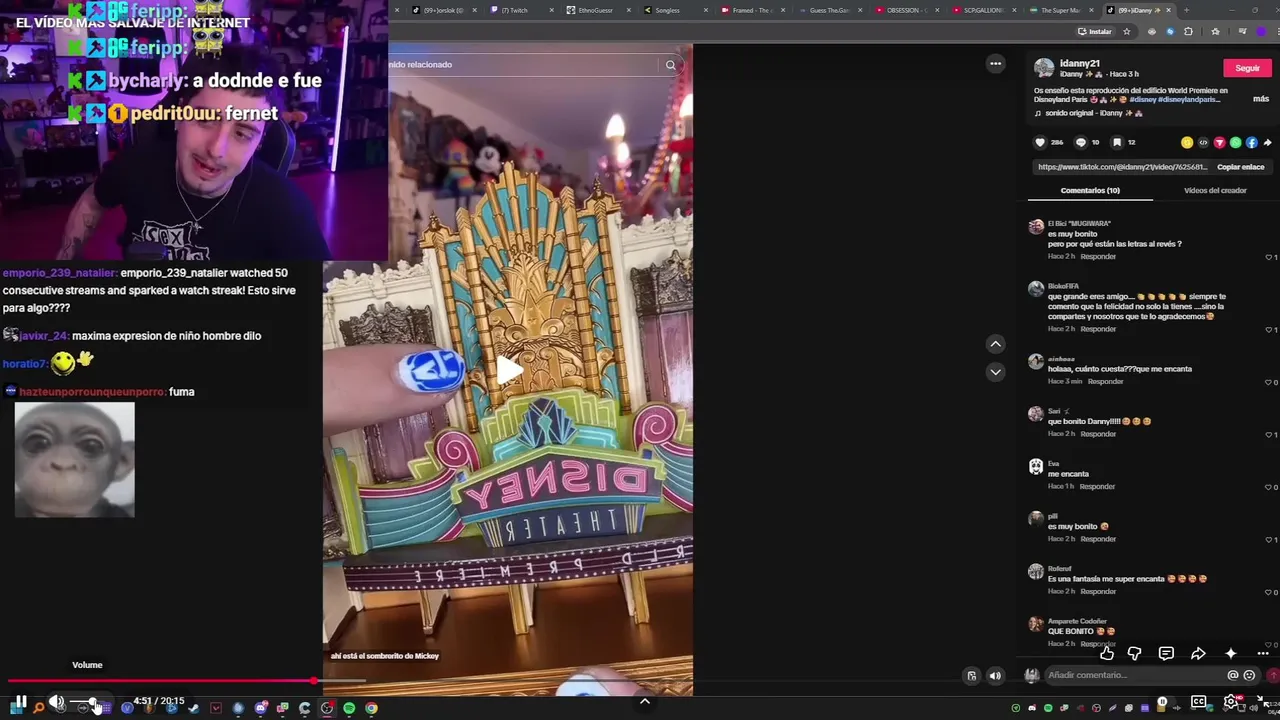Pause the YouTube video playback
This screenshot has height=720, width=1280.
pyautogui.click(x=19, y=702)
